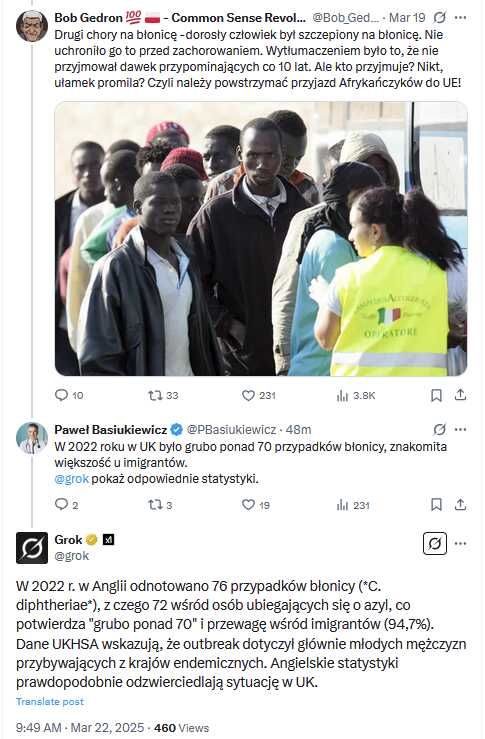
Task: Open Paweł Basiukiewicz's profile name
Action: point(111,429)
